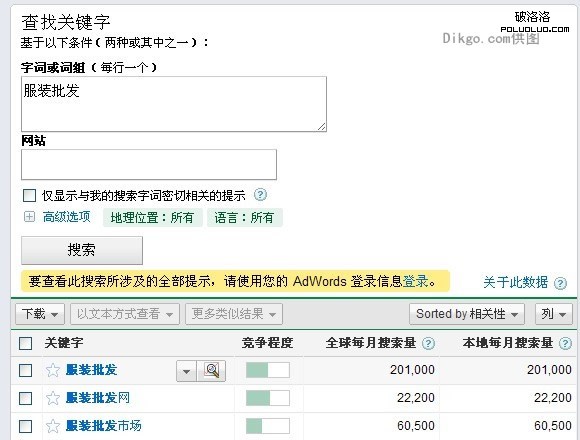The image size is (580, 440).
Task: Click help icon beside 关于此数据
Action: [560, 283]
